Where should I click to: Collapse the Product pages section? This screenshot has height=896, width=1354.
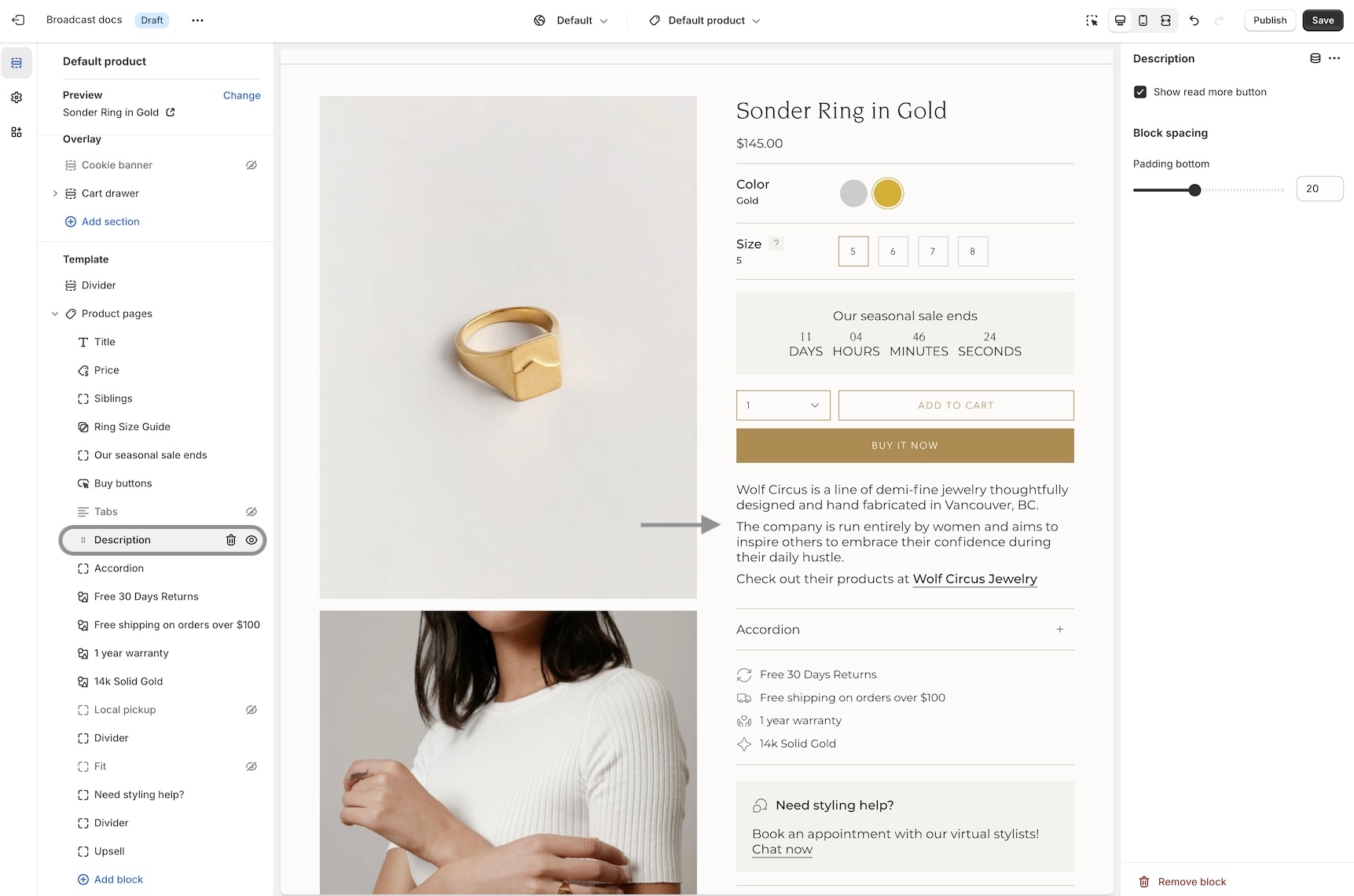point(55,314)
